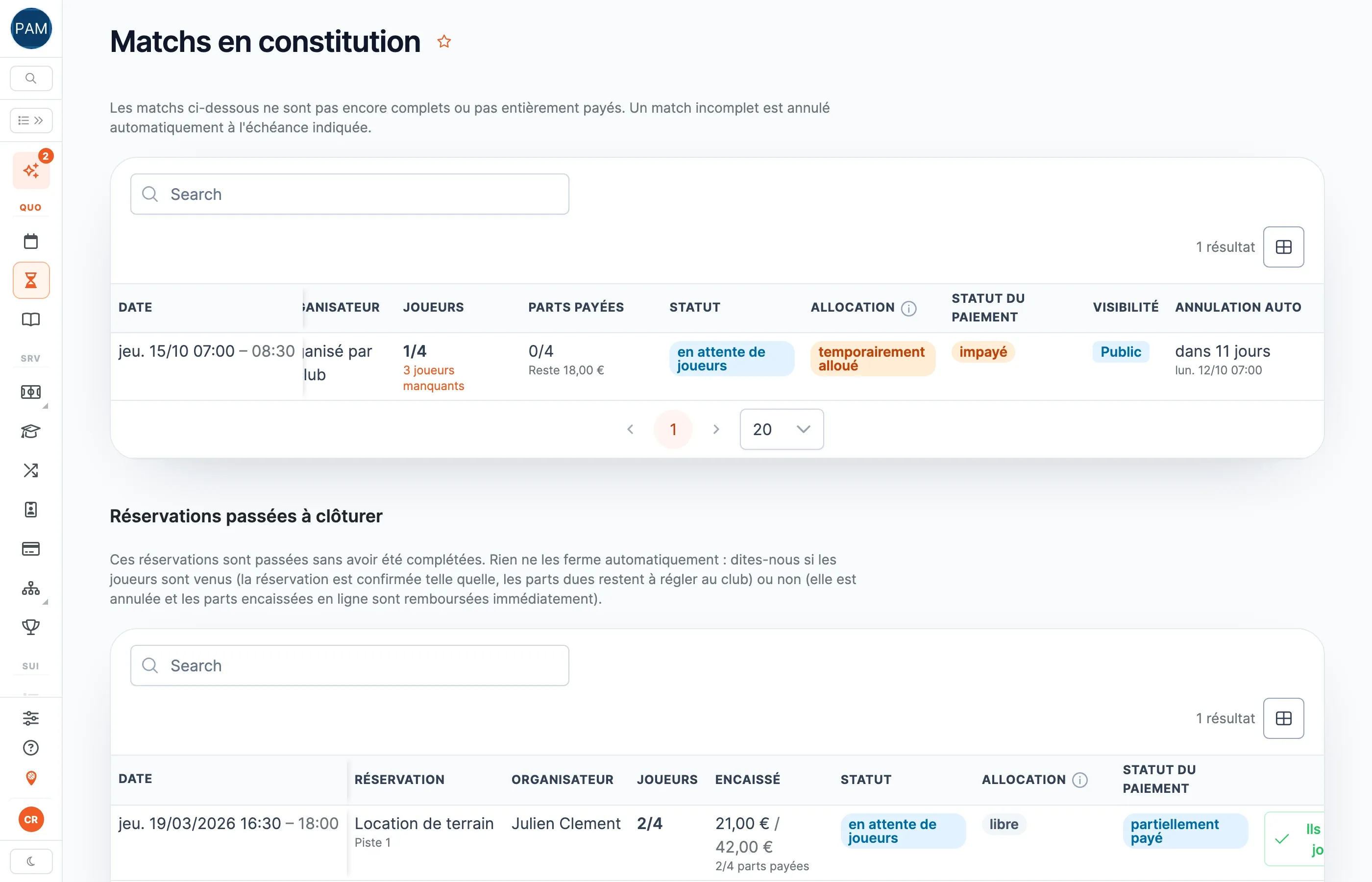Screen dimensions: 1372x882
Task: Show Allocation info icon in matches table header
Action: coord(908,308)
